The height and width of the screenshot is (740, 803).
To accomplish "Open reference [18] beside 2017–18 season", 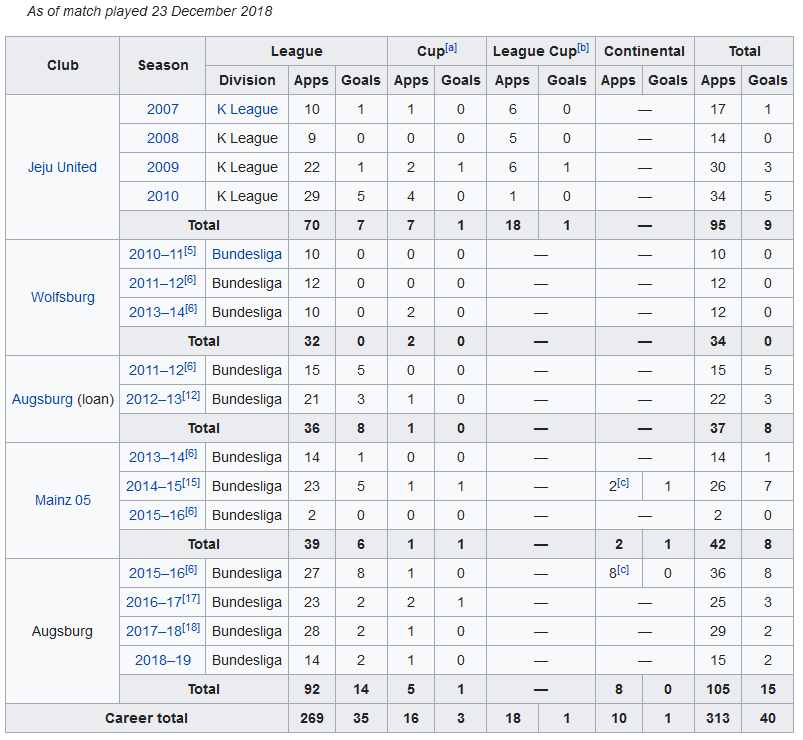I will (x=190, y=627).
